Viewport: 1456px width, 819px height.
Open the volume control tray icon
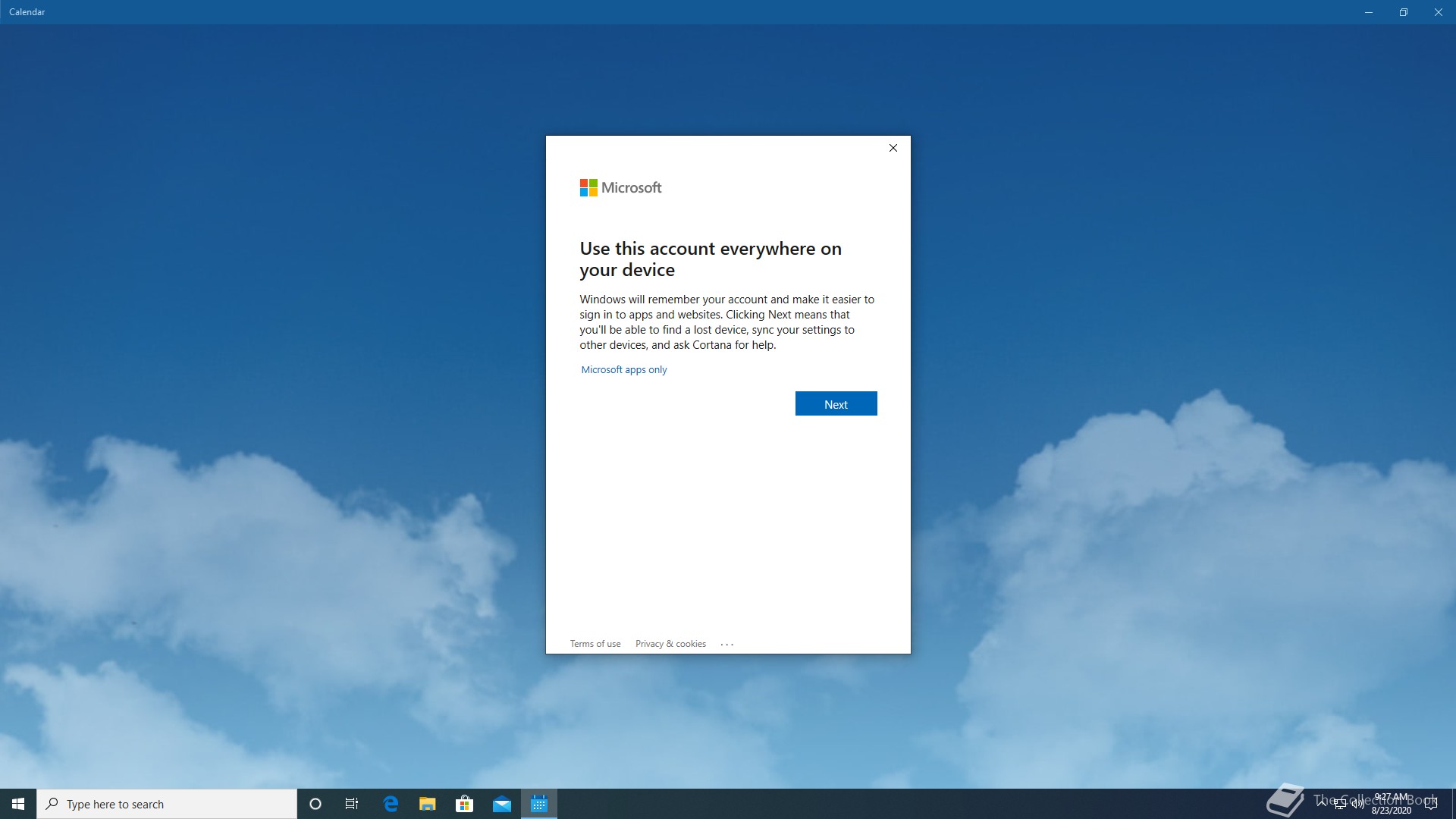point(1357,804)
